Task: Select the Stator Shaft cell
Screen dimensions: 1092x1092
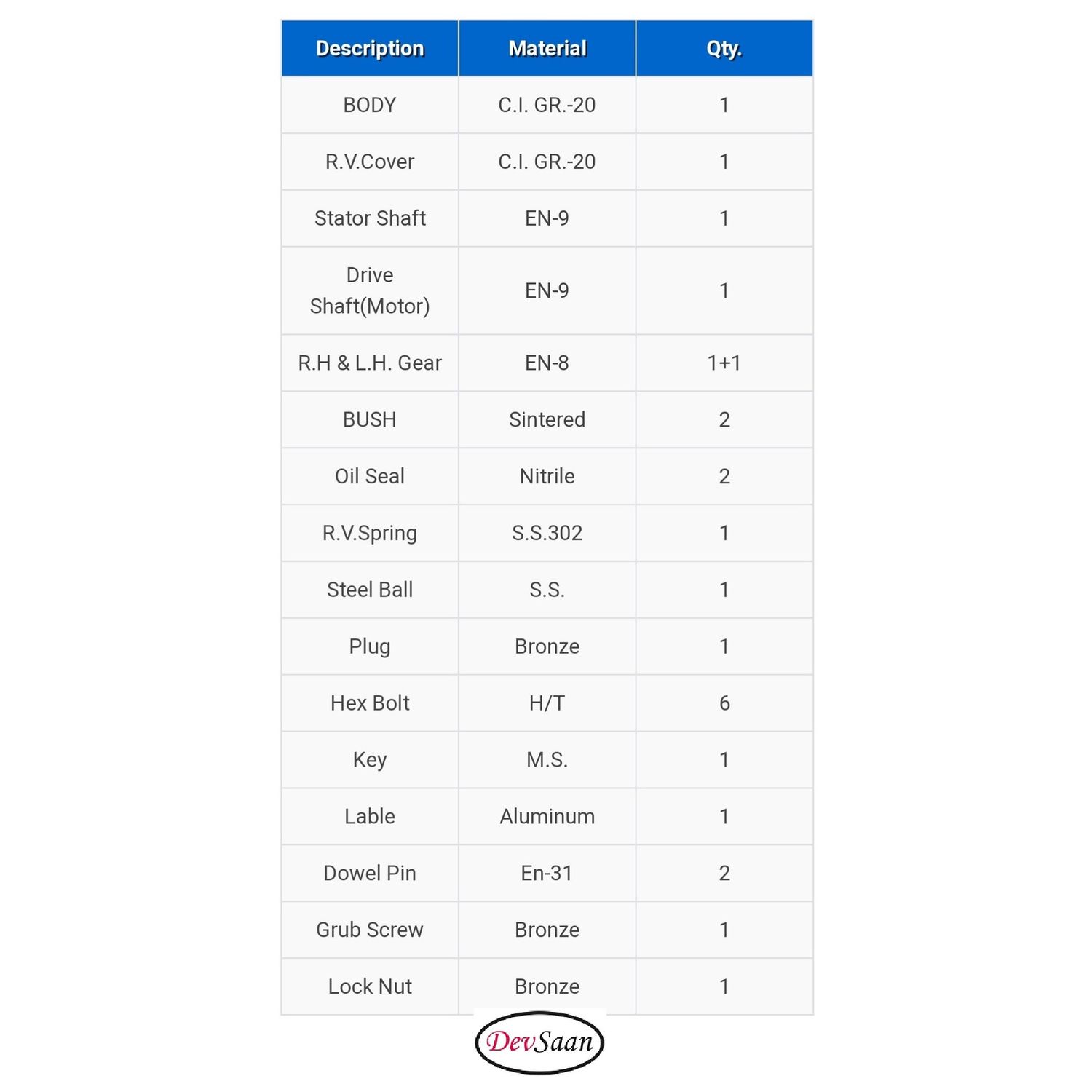Action: 370,218
